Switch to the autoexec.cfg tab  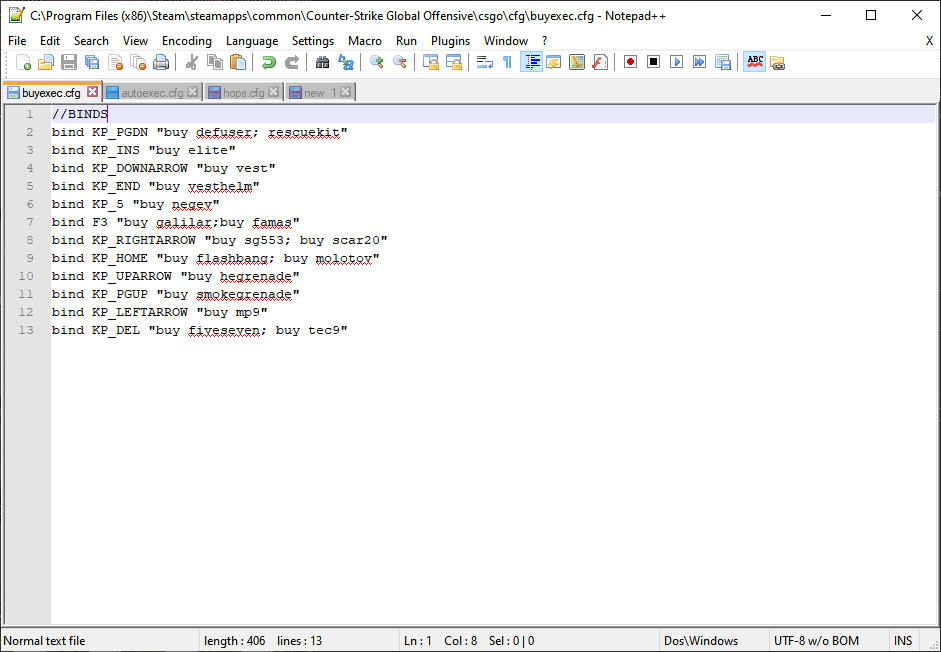click(x=152, y=92)
